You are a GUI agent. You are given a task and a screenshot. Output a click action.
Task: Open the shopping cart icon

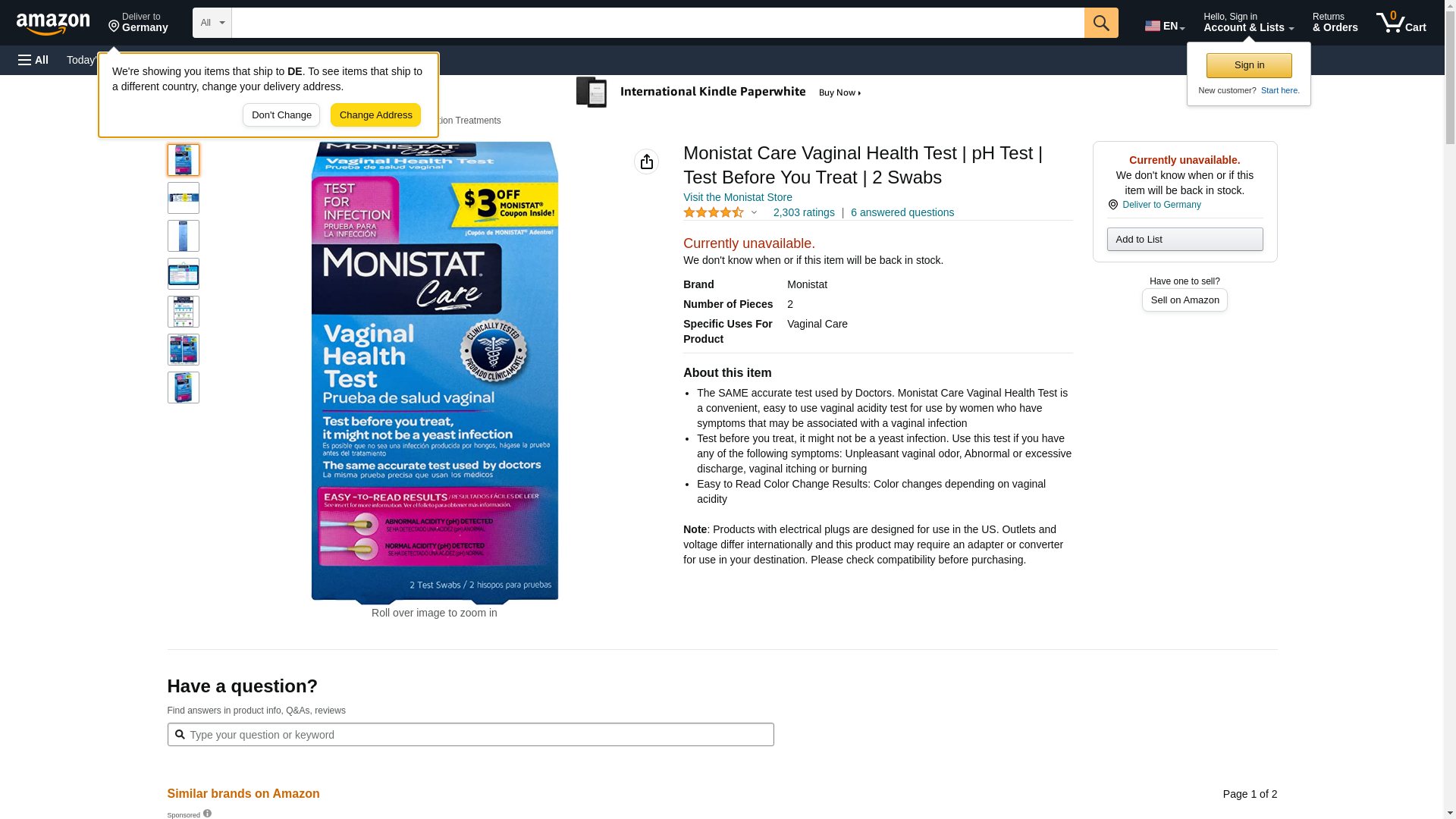1401,23
